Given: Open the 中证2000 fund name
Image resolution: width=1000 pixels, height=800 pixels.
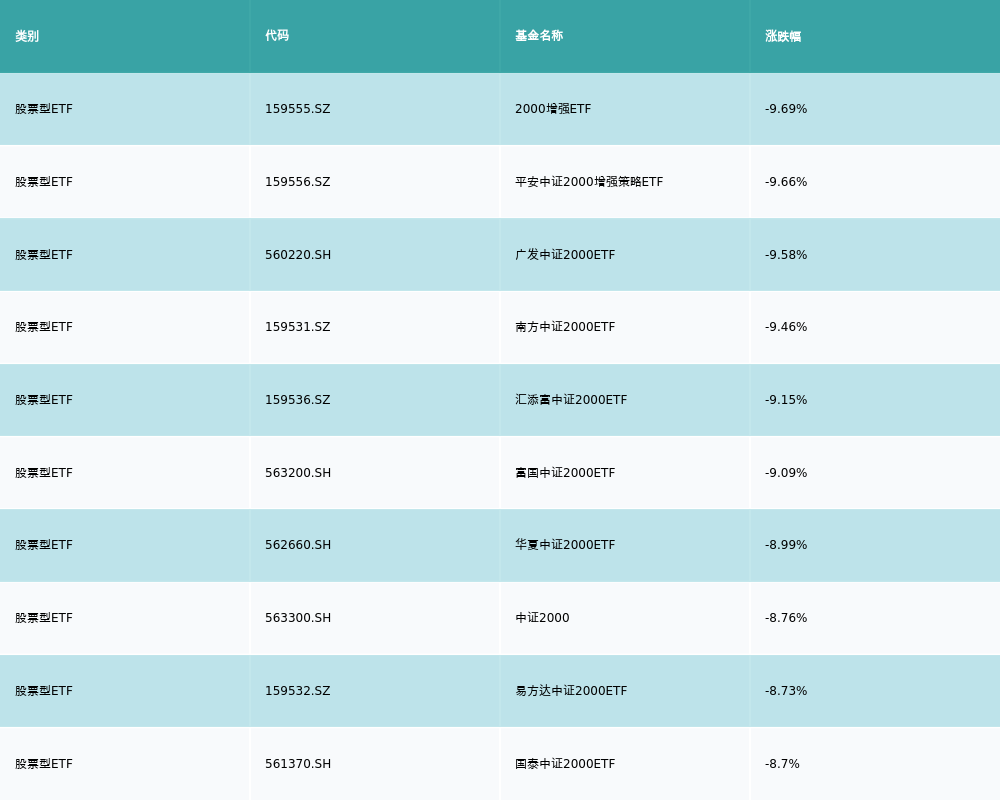Looking at the screenshot, I should pos(542,618).
